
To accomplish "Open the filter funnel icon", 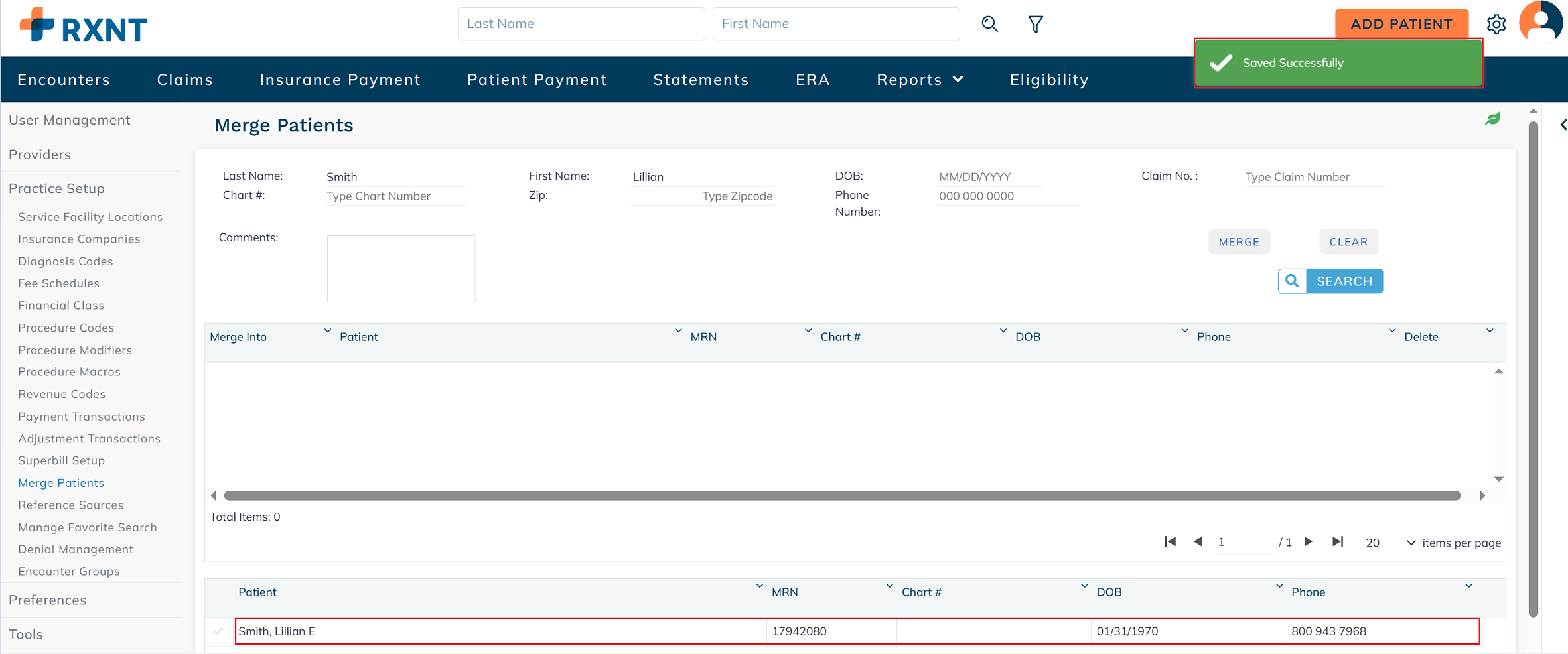I will [1035, 25].
